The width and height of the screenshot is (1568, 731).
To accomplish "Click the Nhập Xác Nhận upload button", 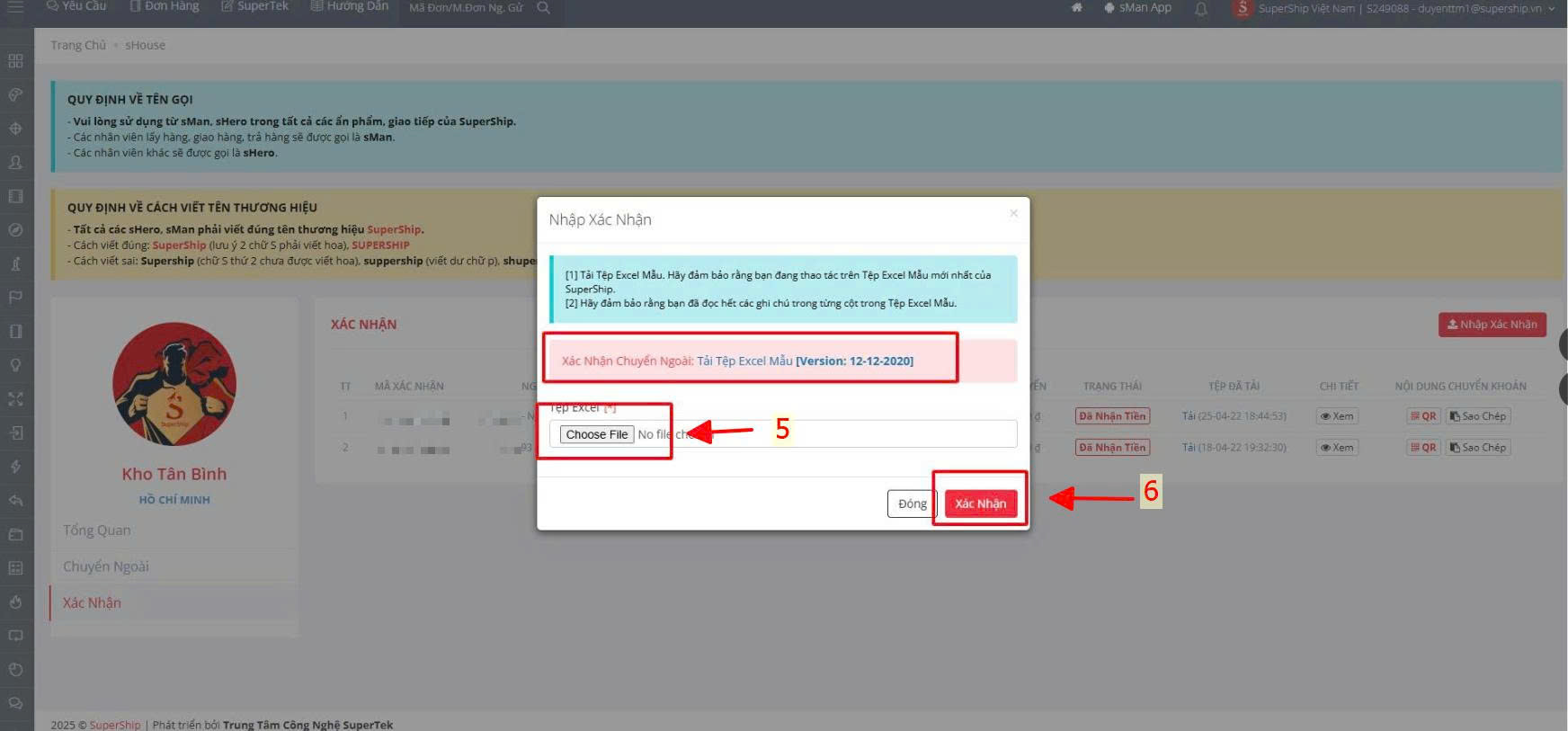I will (1492, 325).
